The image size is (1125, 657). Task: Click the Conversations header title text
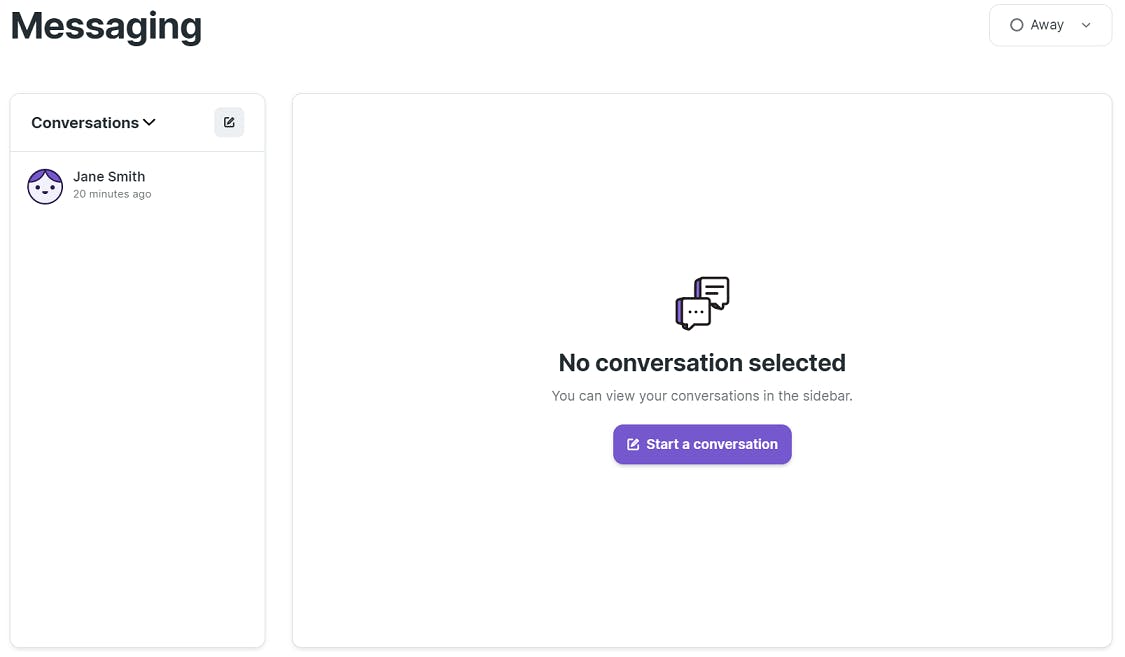[85, 123]
